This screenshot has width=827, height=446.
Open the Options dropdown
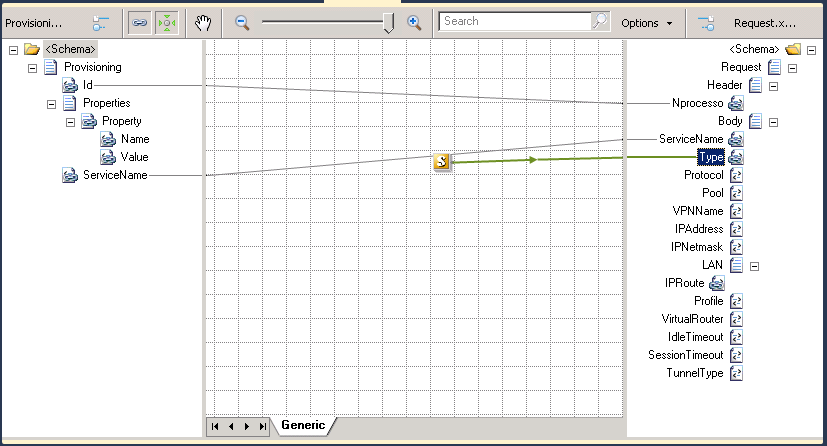tap(646, 22)
